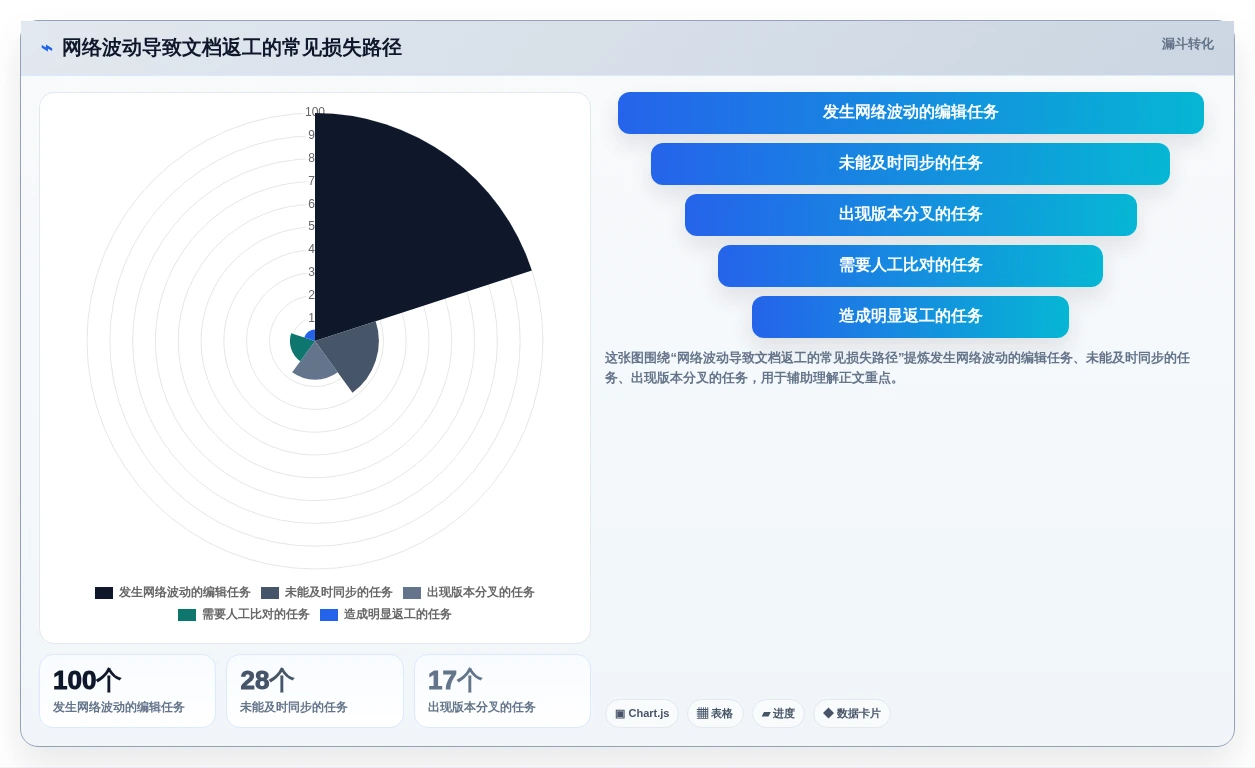Click the Chart.js tag chip
1255x768 pixels.
[x=642, y=714]
